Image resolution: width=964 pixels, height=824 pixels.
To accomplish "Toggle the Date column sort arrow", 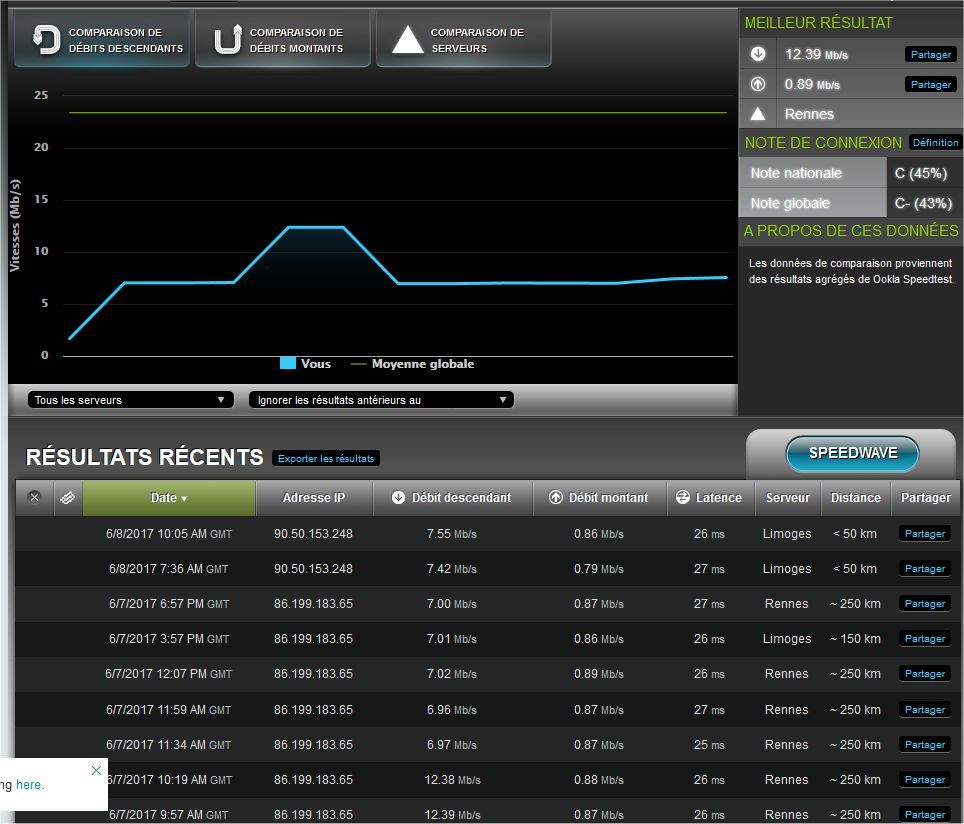I will [x=182, y=498].
